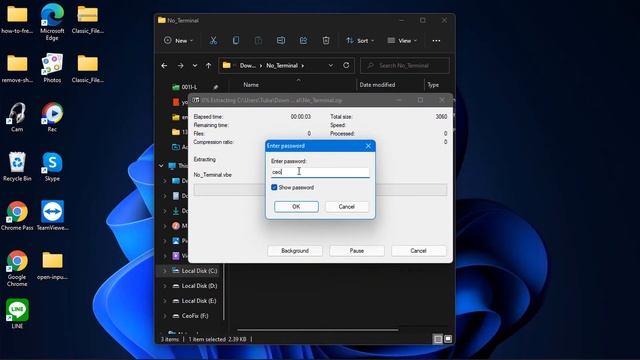Sort by the Date modified column header
The height and width of the screenshot is (360, 640).
click(x=377, y=85)
